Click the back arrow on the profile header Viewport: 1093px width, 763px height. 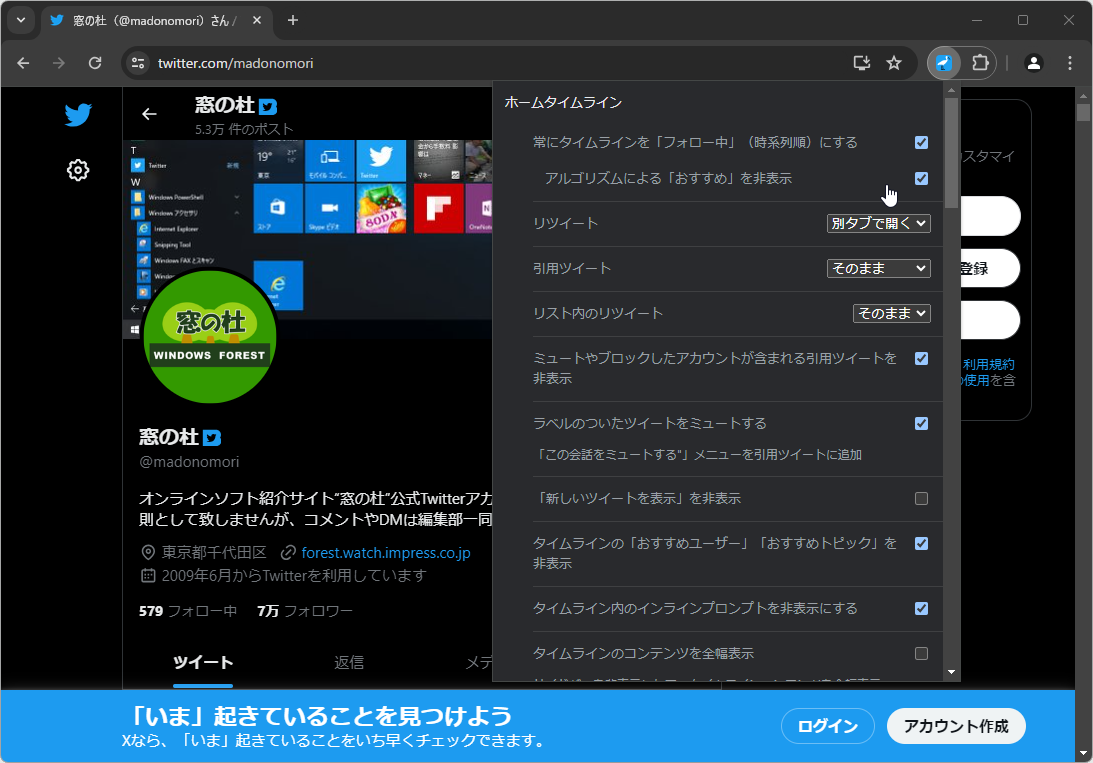click(x=149, y=114)
